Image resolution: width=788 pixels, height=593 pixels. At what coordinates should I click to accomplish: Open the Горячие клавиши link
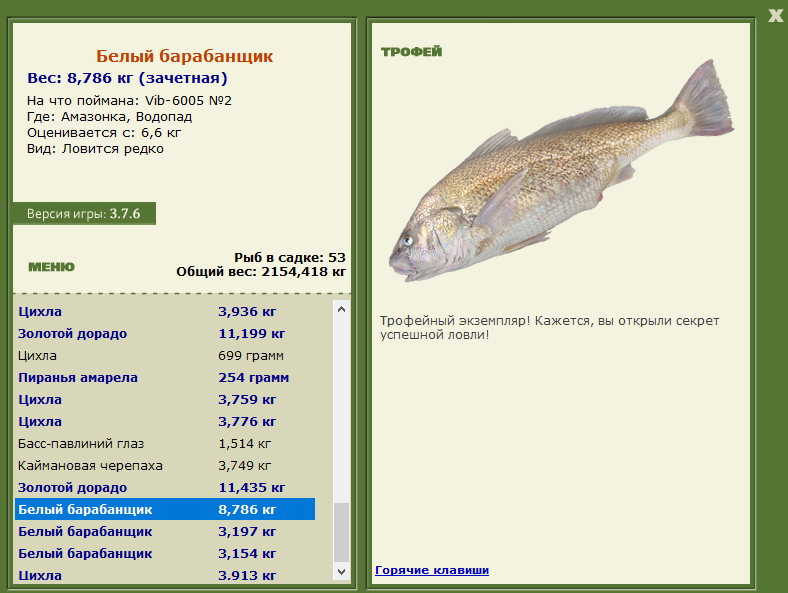pyautogui.click(x=432, y=570)
